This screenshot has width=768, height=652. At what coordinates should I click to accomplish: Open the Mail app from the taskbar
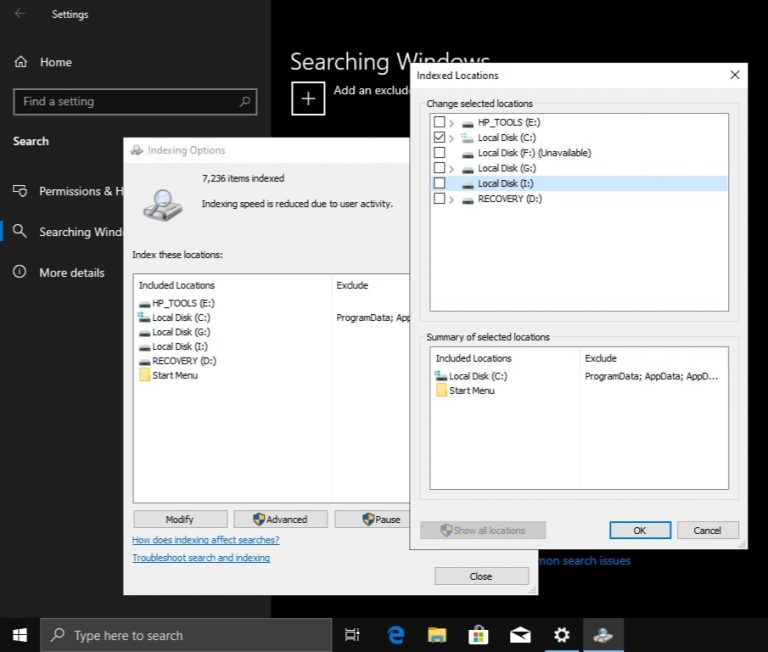[520, 634]
